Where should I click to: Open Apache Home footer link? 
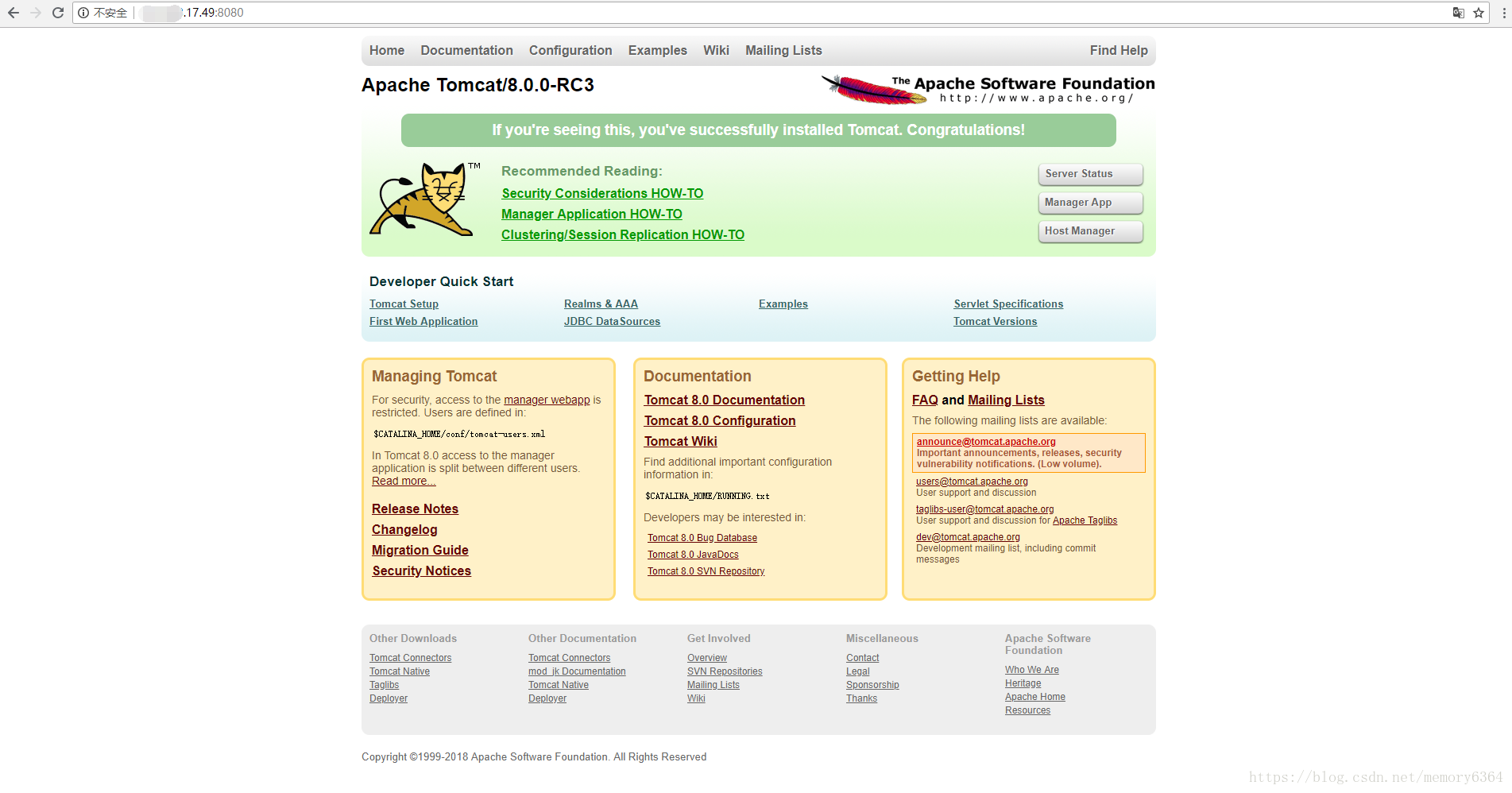pos(1035,698)
